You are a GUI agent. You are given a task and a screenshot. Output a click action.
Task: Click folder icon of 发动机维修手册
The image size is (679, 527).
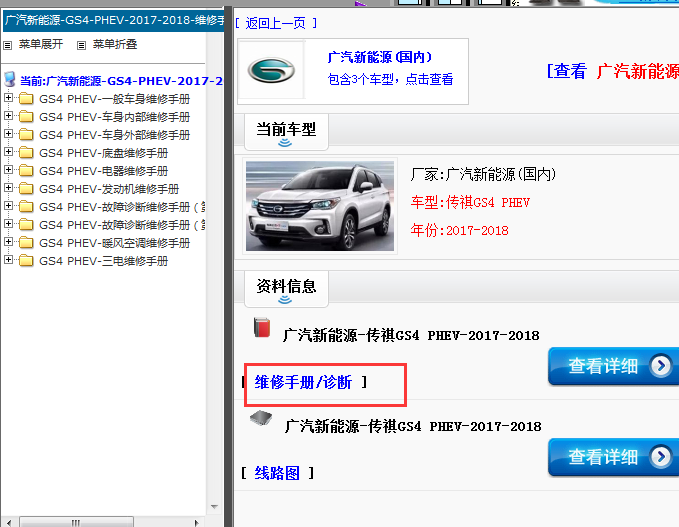coord(26,188)
